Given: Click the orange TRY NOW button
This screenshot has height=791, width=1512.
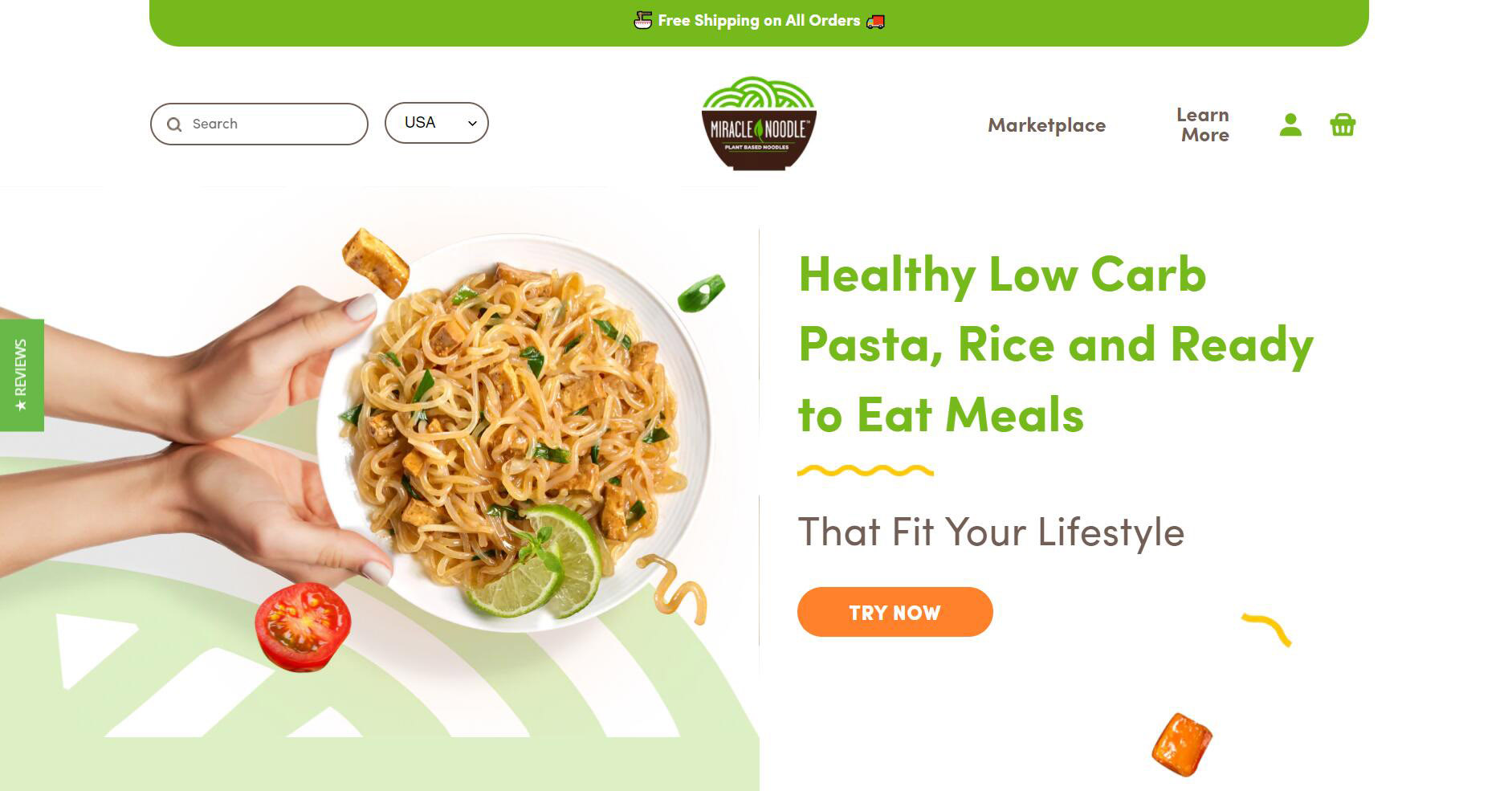Looking at the screenshot, I should [895, 612].
